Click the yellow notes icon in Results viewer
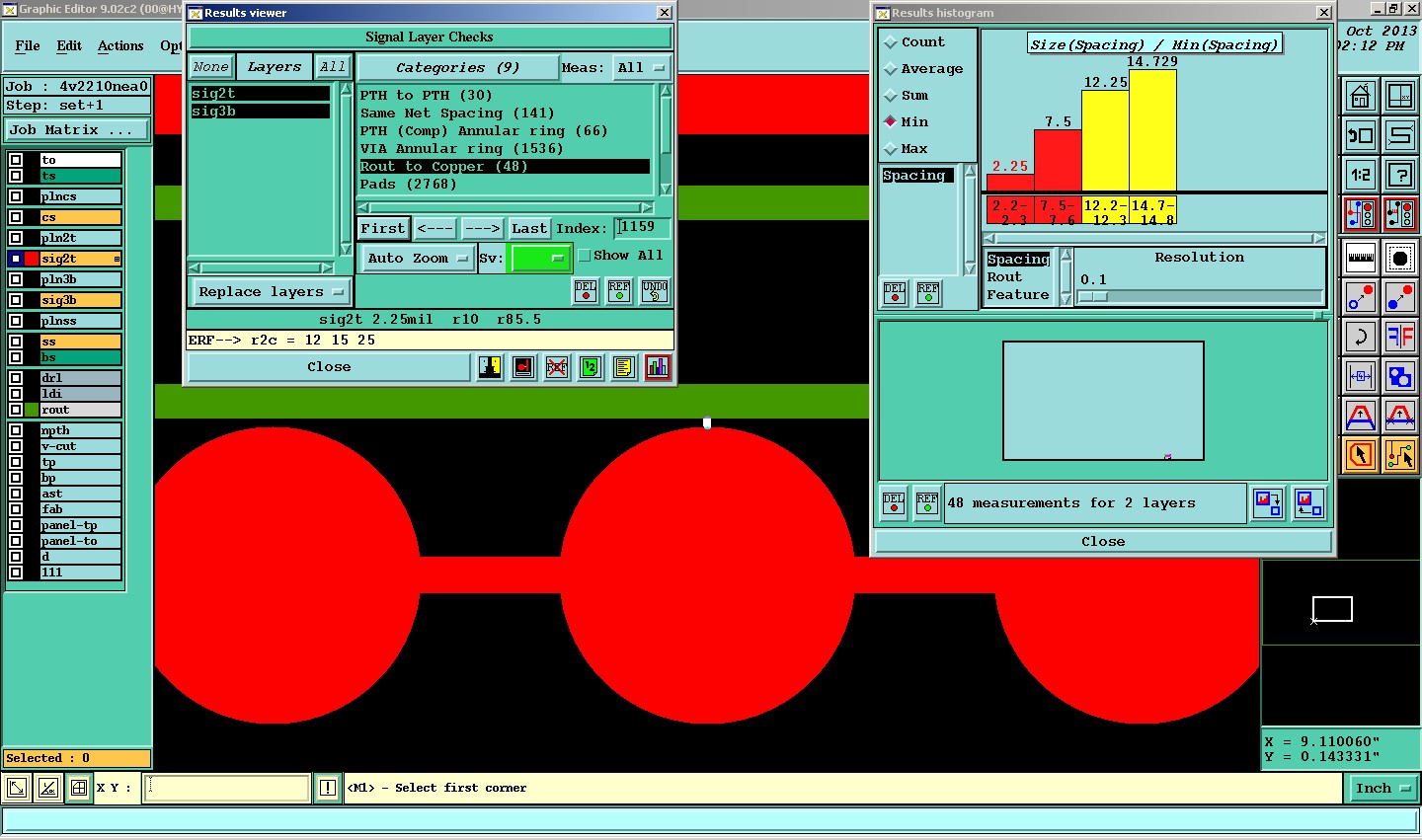1422x840 pixels. pyautogui.click(x=623, y=367)
